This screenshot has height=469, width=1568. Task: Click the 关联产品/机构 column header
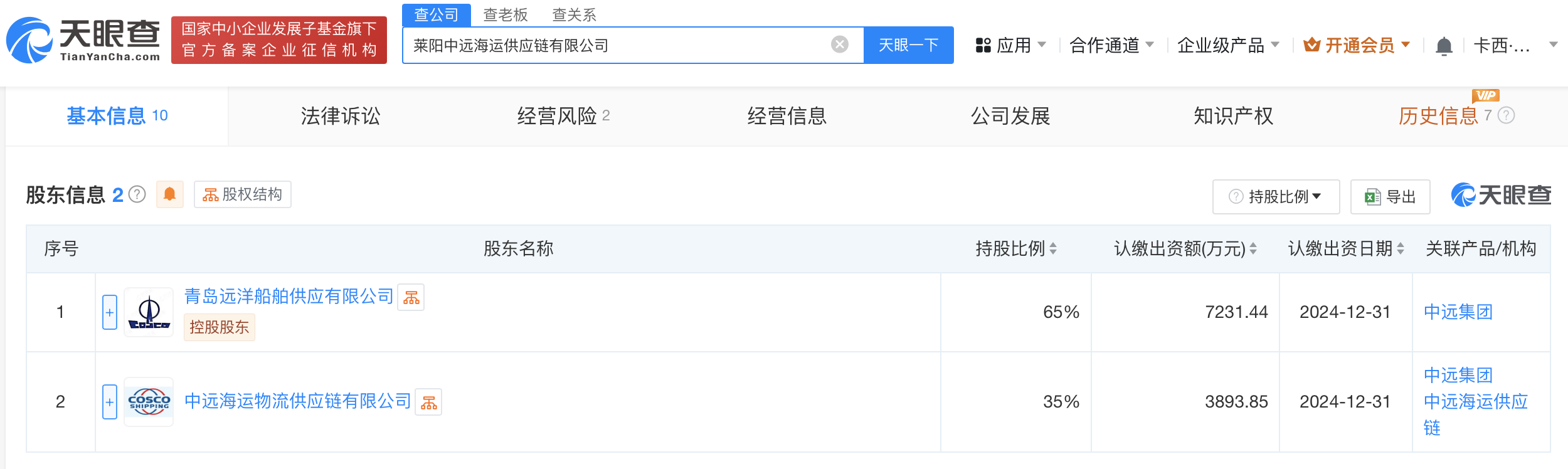tap(1481, 249)
